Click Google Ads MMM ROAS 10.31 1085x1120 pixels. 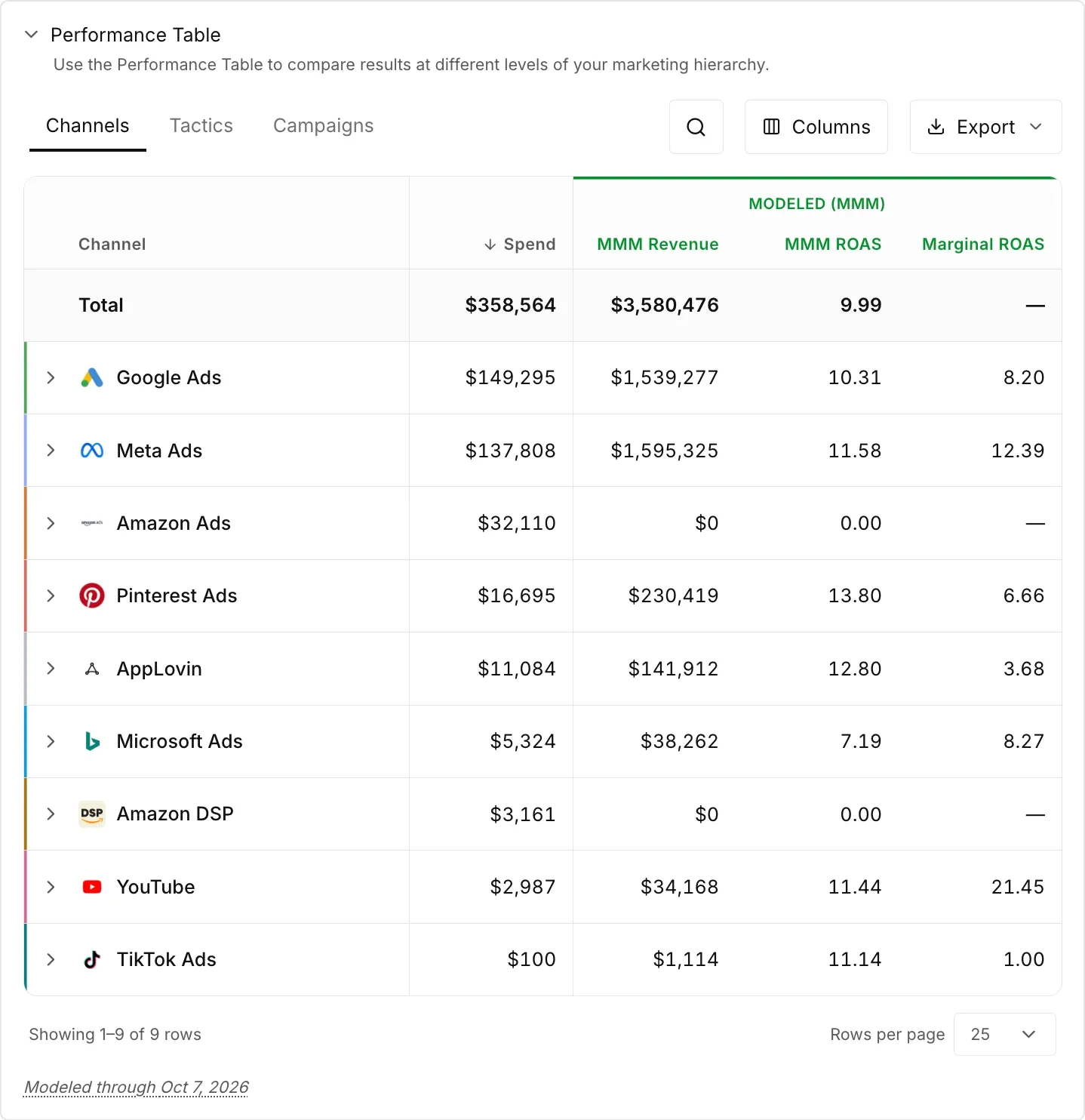855,377
